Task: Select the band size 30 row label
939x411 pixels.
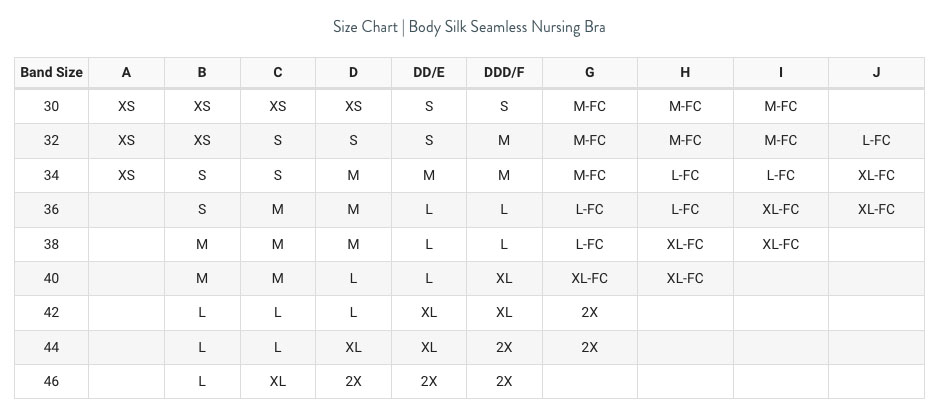Action: pos(51,106)
